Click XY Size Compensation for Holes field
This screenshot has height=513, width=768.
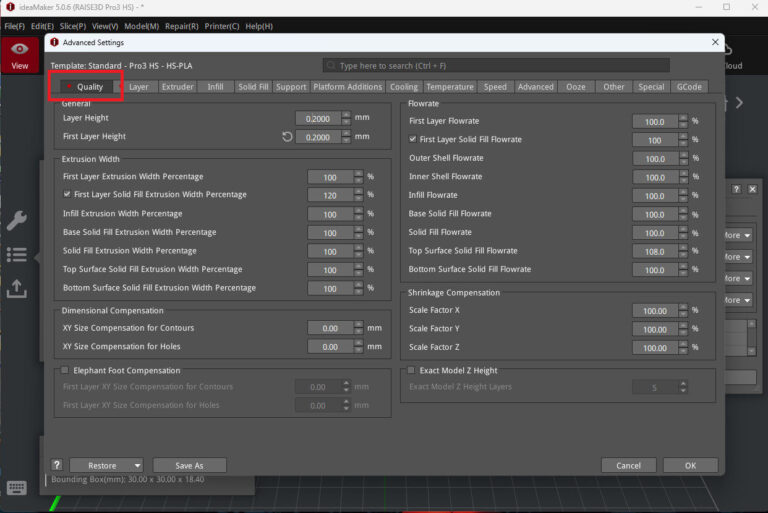[330, 346]
